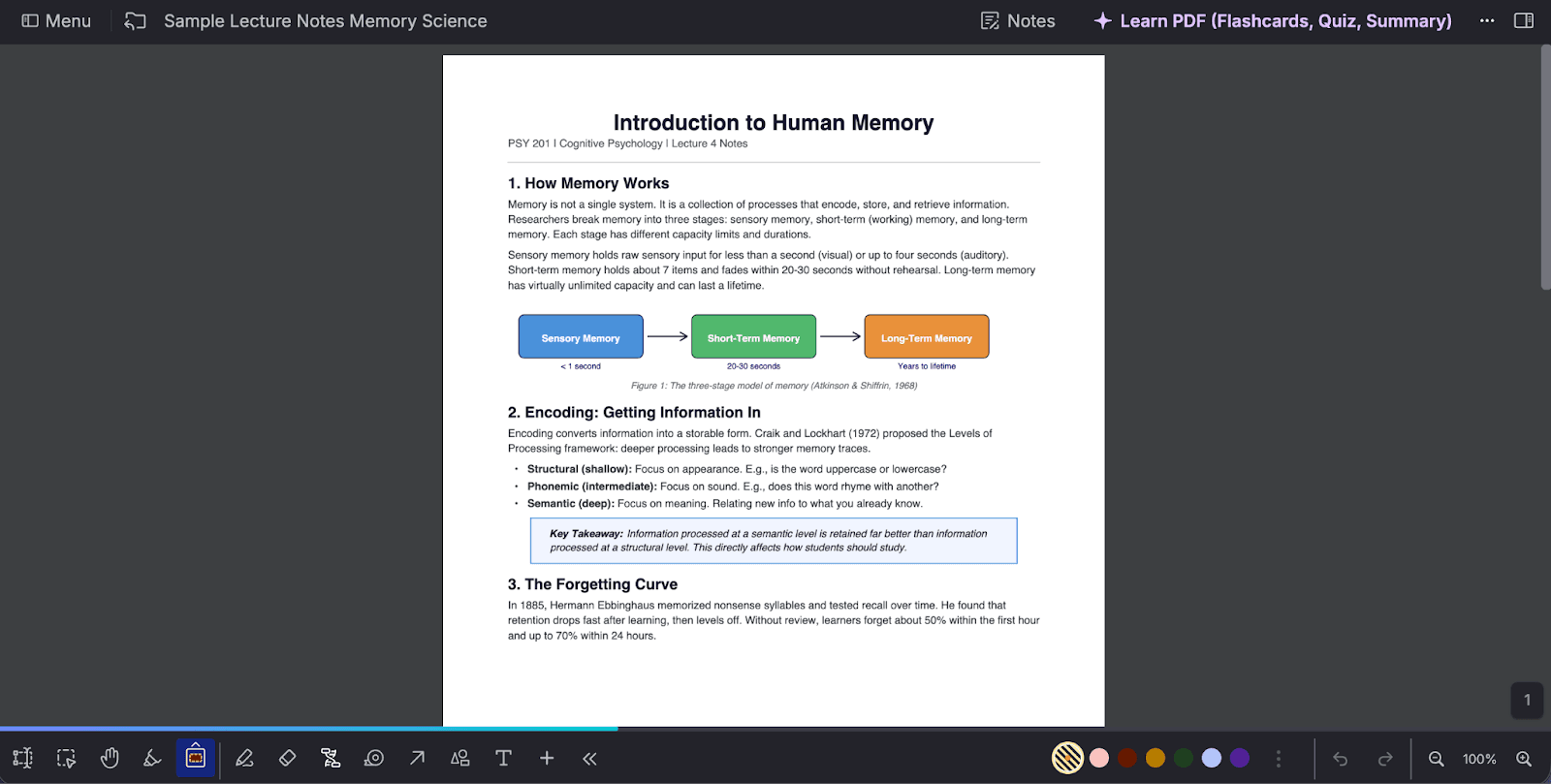1551x784 pixels.
Task: Toggle the right sidebar panel
Action: click(1524, 20)
